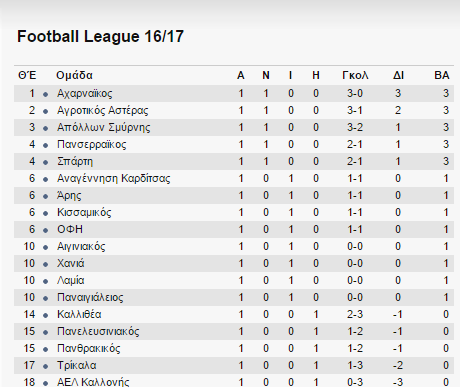The height and width of the screenshot is (387, 460).
Task: Select Παναιγιάλειος in the table
Action: (90, 298)
